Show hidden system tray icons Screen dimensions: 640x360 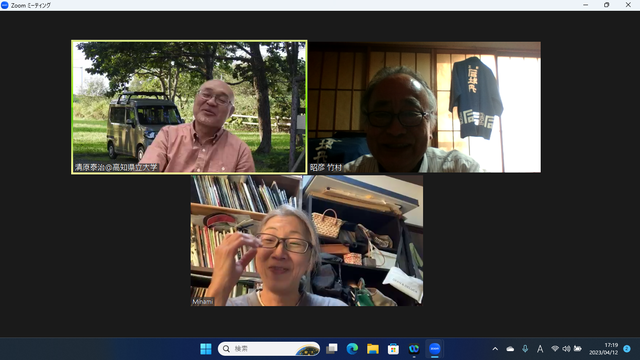(x=495, y=349)
